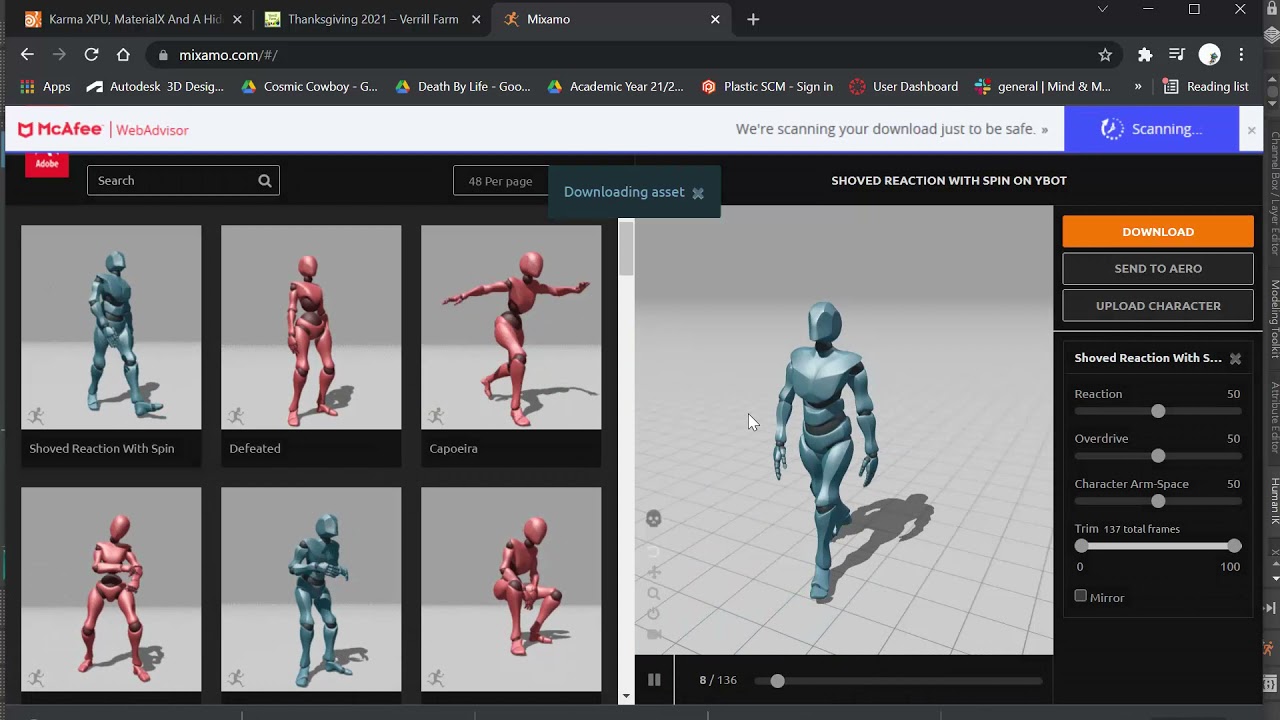Adjust the Character Arm-Space slider handle
Image resolution: width=1280 pixels, height=720 pixels.
[x=1158, y=501]
